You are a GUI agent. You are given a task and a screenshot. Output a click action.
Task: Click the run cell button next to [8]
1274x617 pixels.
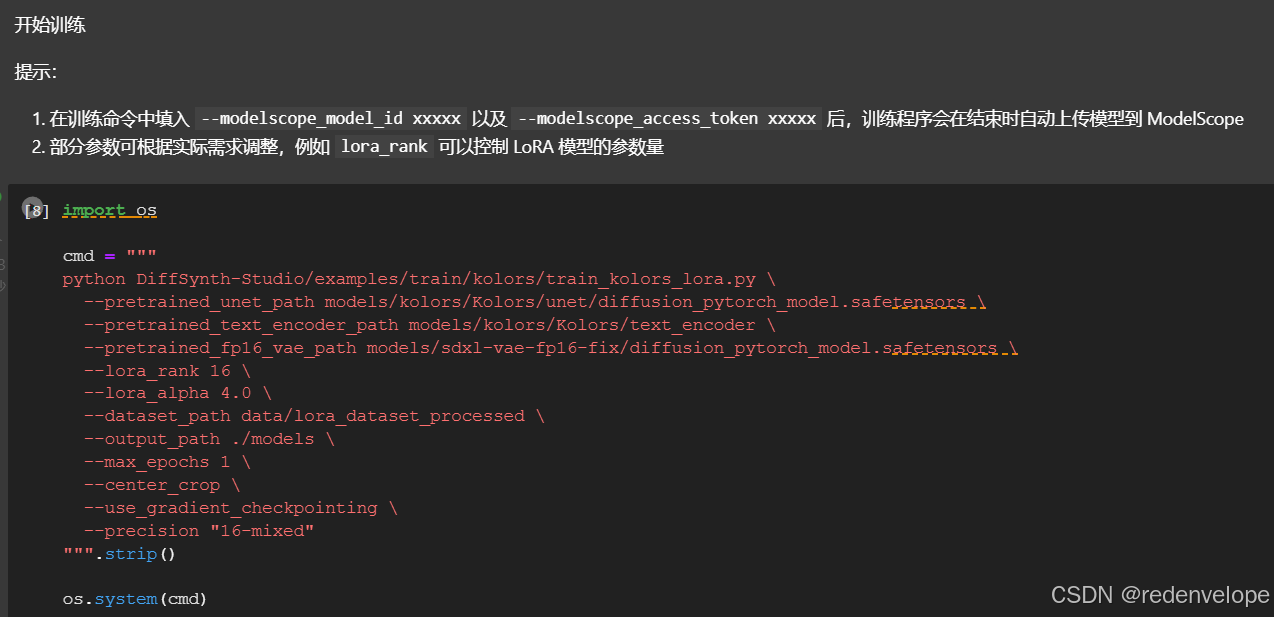point(33,209)
